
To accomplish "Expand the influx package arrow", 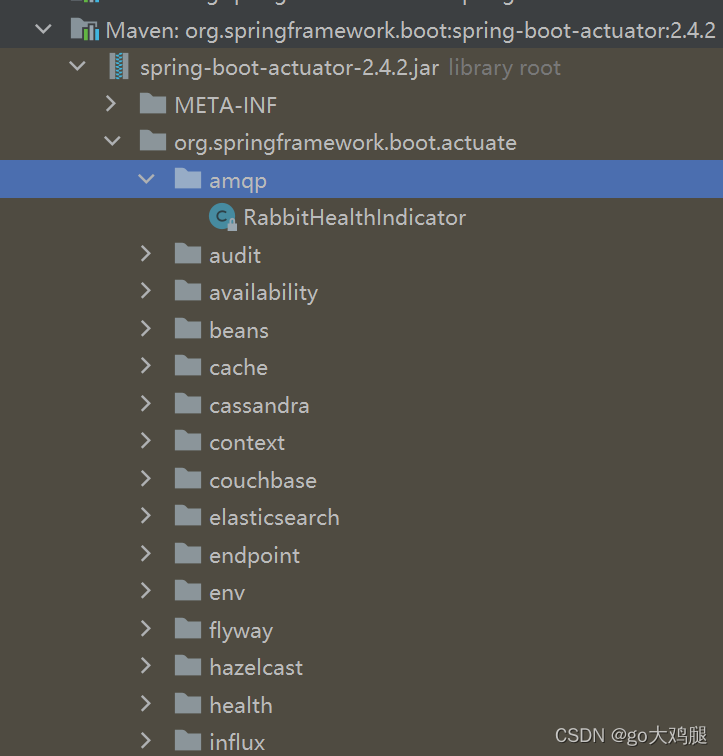I will [x=146, y=741].
